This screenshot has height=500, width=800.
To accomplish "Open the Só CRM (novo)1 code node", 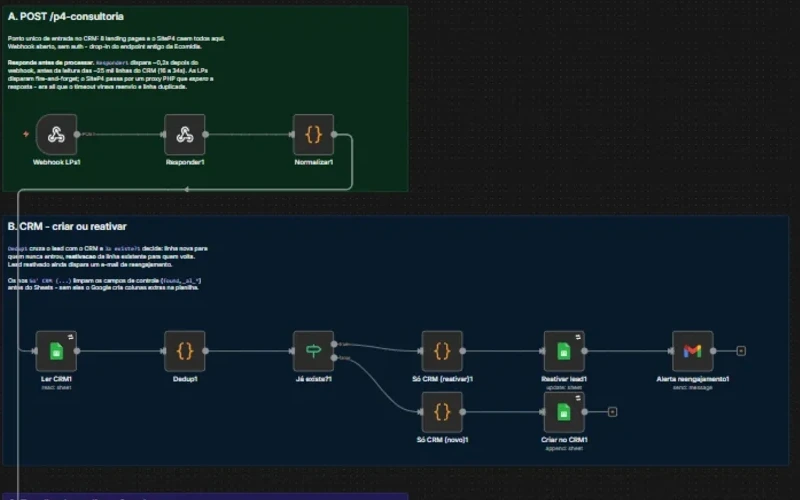I will click(442, 412).
